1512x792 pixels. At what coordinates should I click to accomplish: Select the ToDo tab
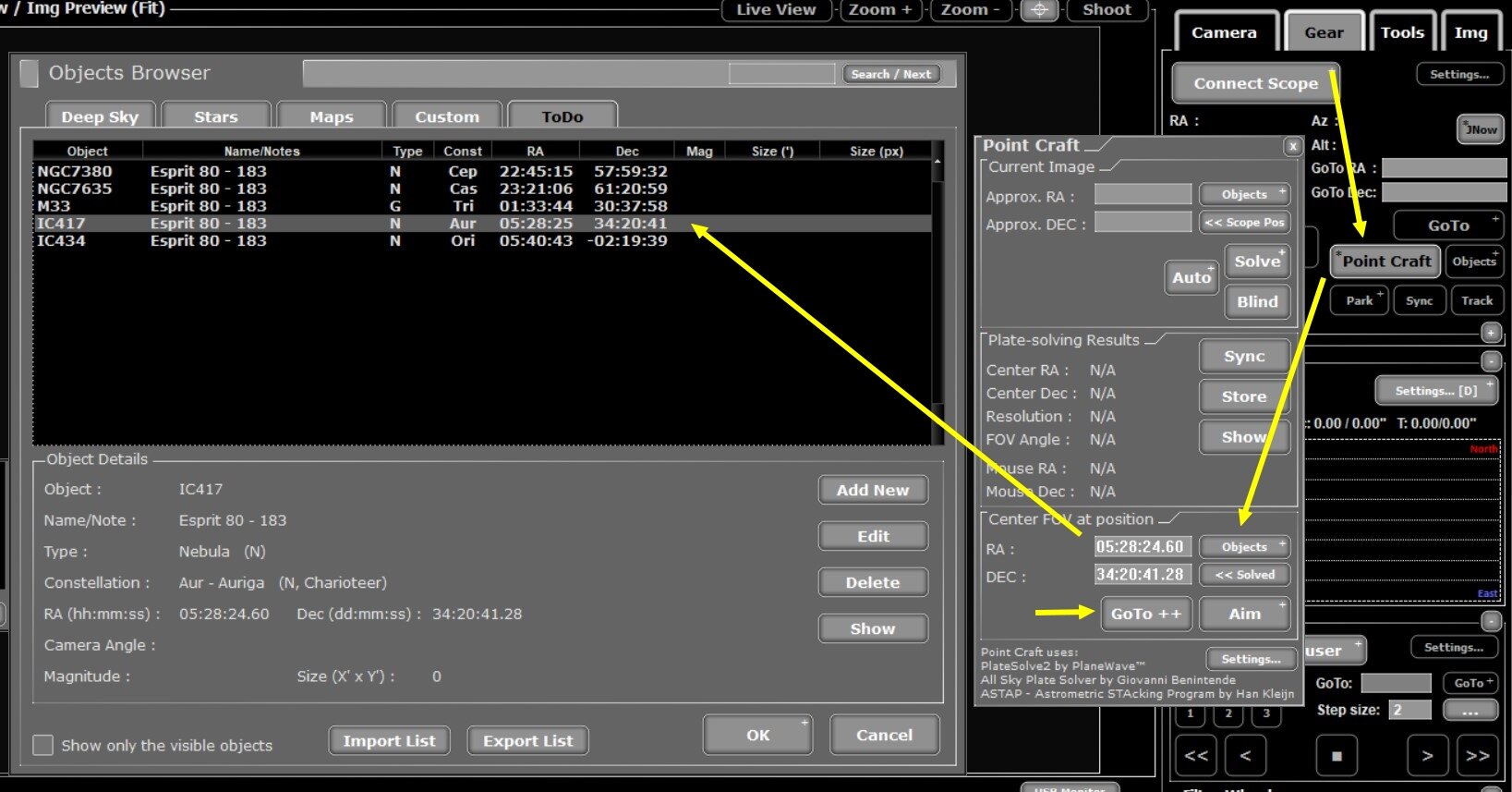(x=562, y=116)
